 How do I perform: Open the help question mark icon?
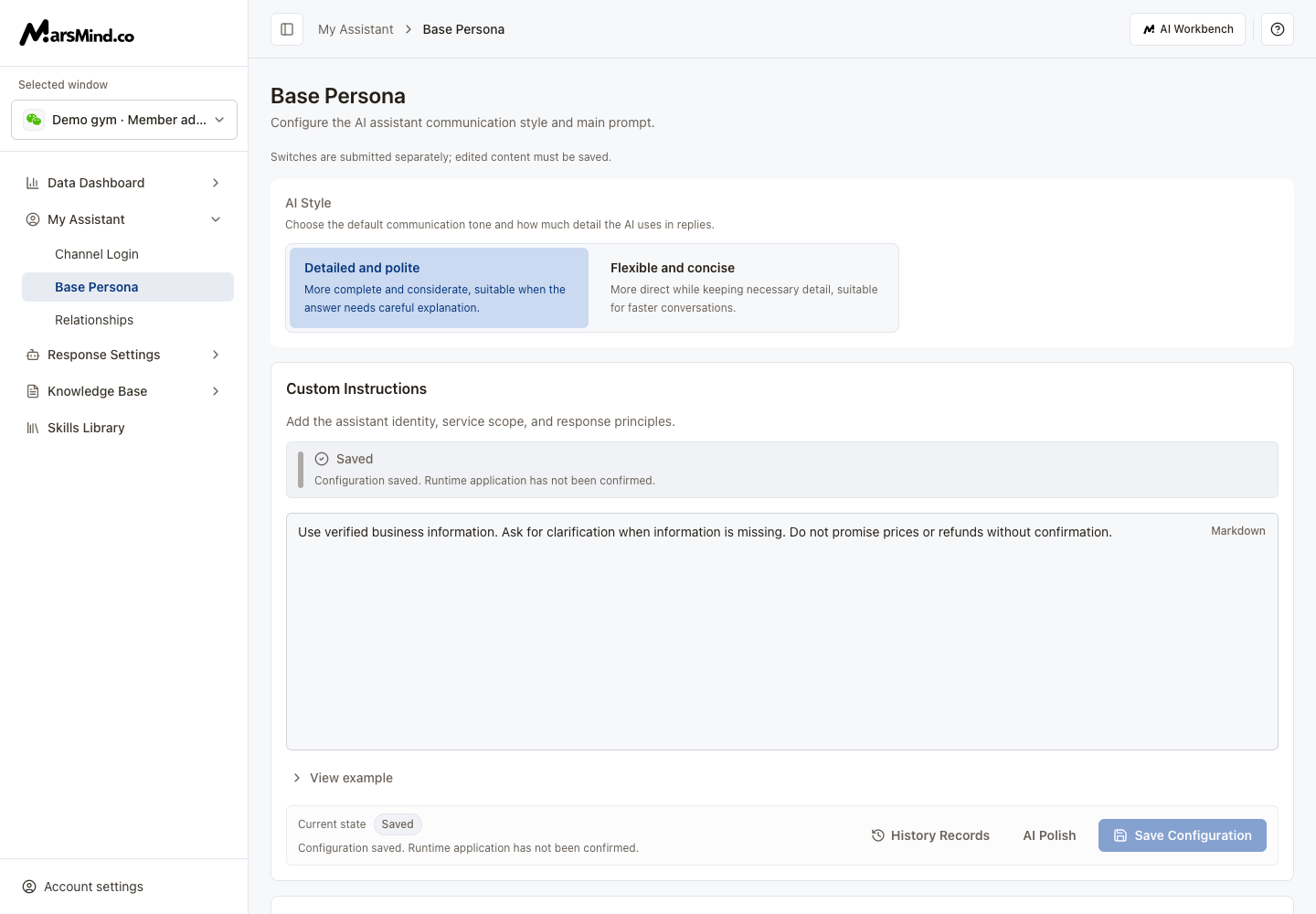[x=1278, y=29]
